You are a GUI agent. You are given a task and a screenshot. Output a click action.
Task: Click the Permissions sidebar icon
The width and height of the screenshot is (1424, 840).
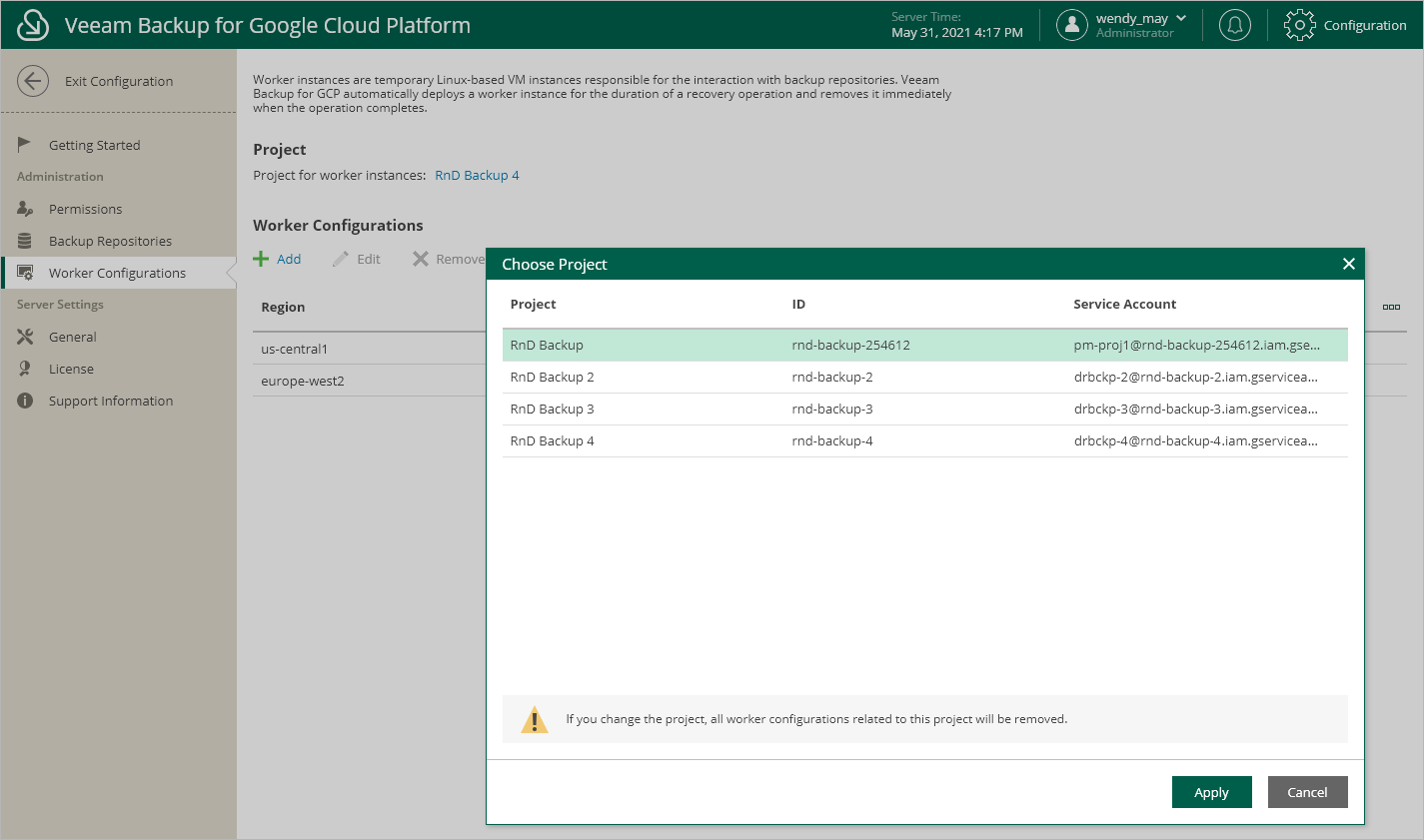coord(25,209)
